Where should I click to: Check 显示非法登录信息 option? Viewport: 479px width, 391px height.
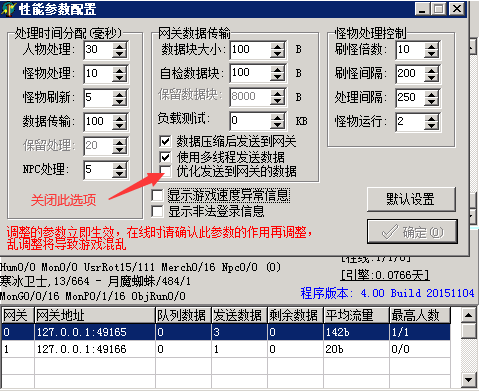157,211
